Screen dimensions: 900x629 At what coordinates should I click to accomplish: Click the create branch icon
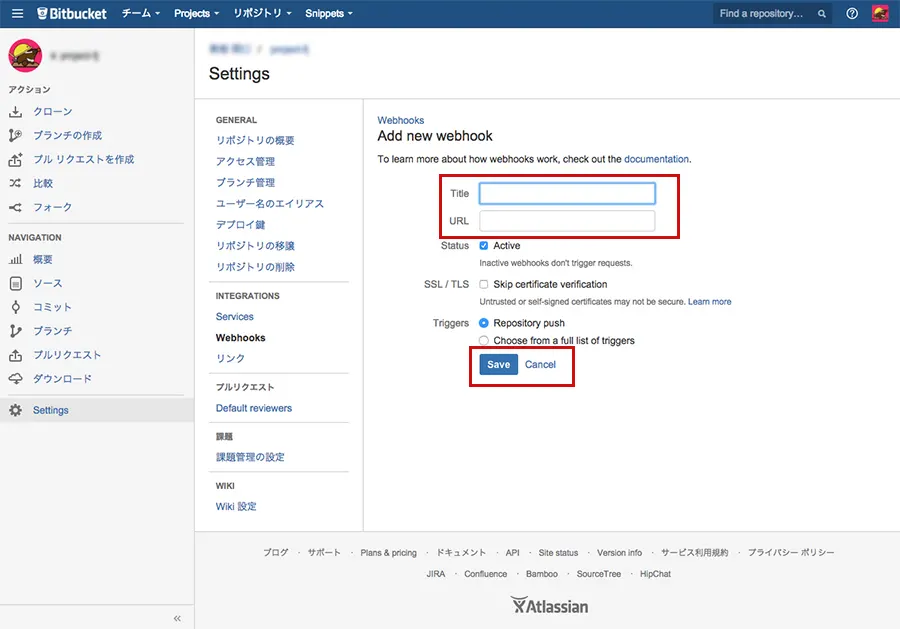pyautogui.click(x=16, y=136)
